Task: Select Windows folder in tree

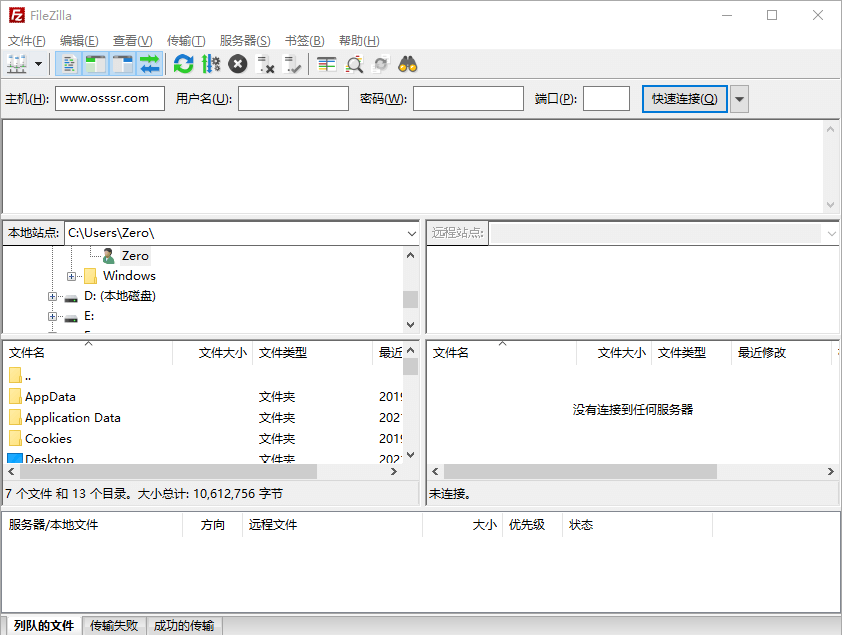Action: [x=129, y=276]
